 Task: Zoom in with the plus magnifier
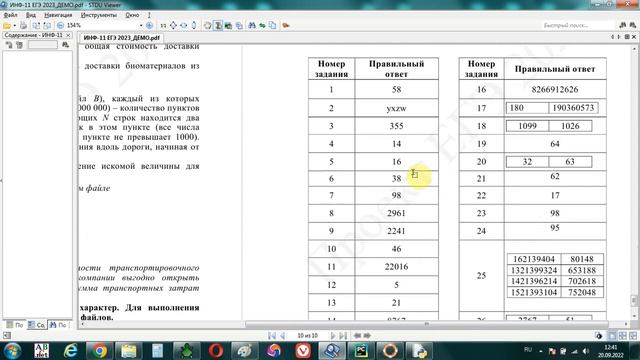click(149, 25)
